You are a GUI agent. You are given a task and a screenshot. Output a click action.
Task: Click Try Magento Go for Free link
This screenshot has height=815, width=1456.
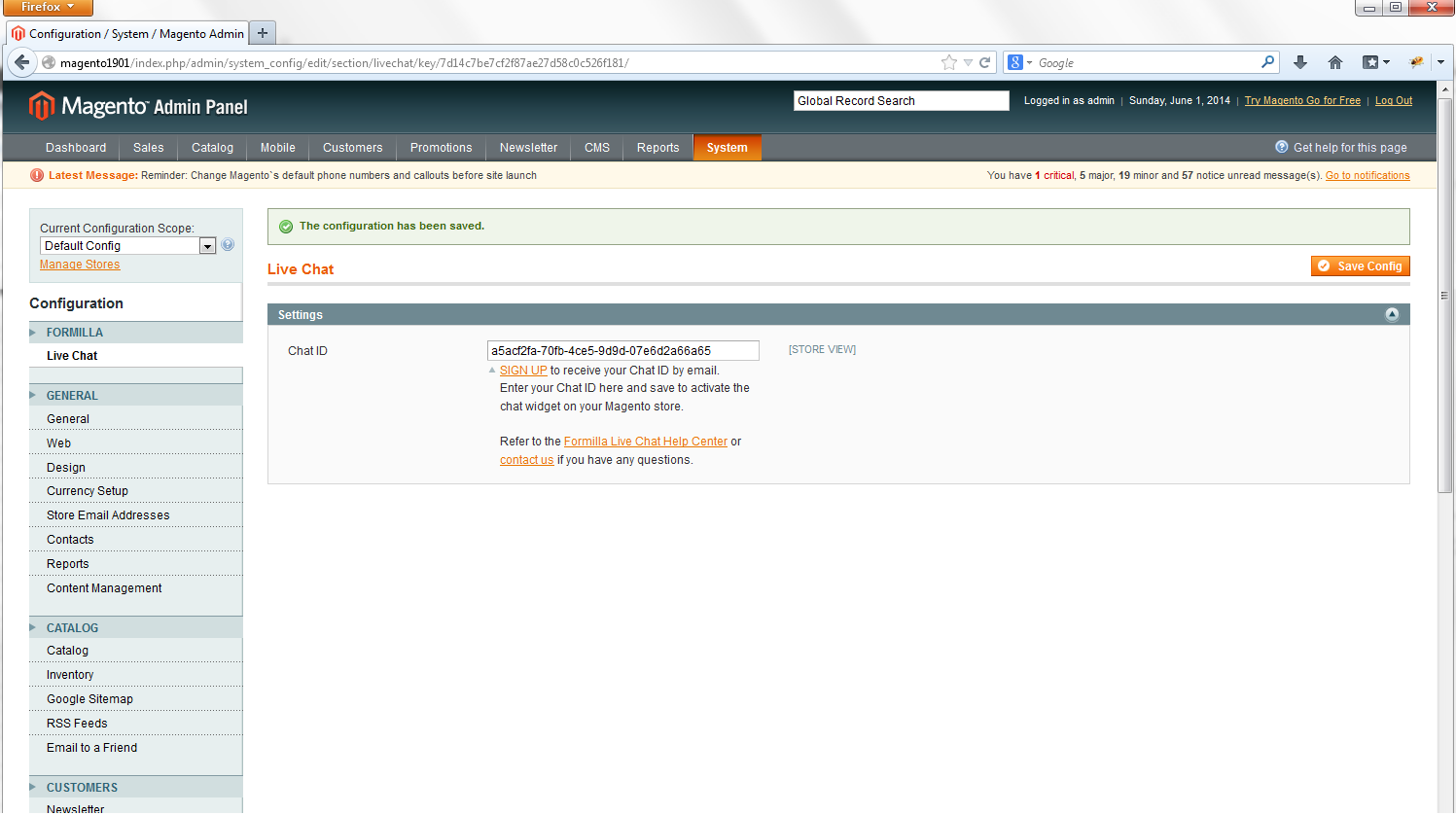[x=1302, y=100]
